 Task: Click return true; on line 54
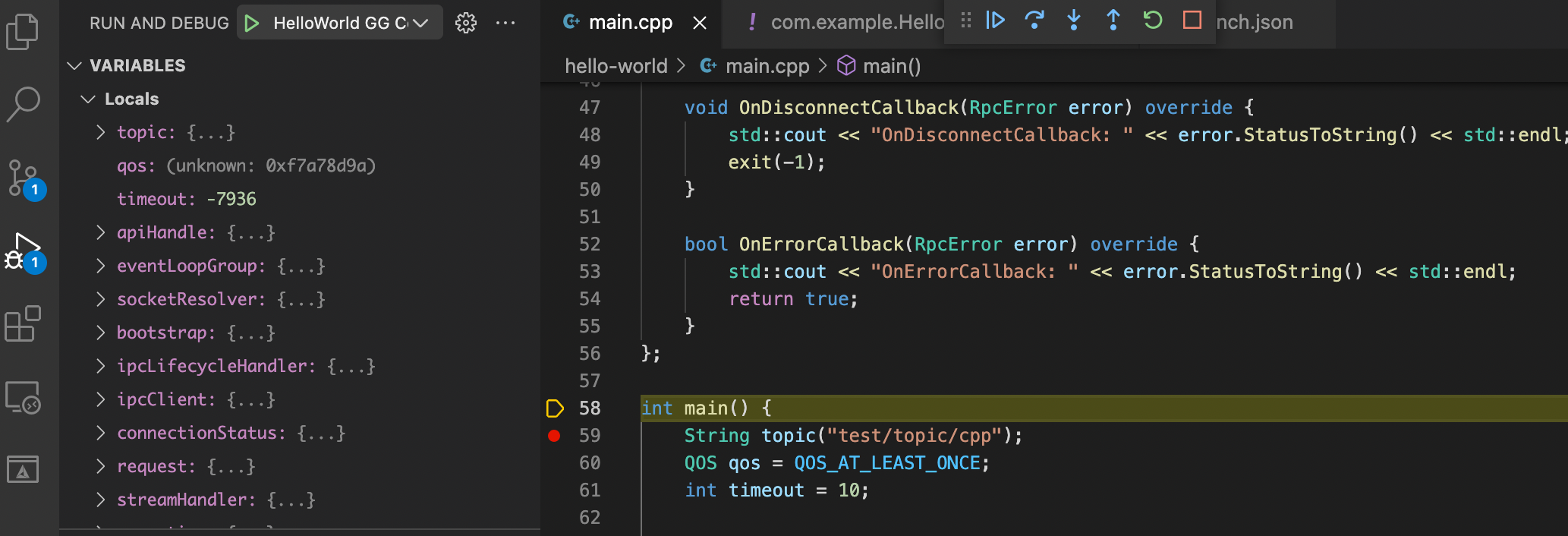[x=793, y=299]
